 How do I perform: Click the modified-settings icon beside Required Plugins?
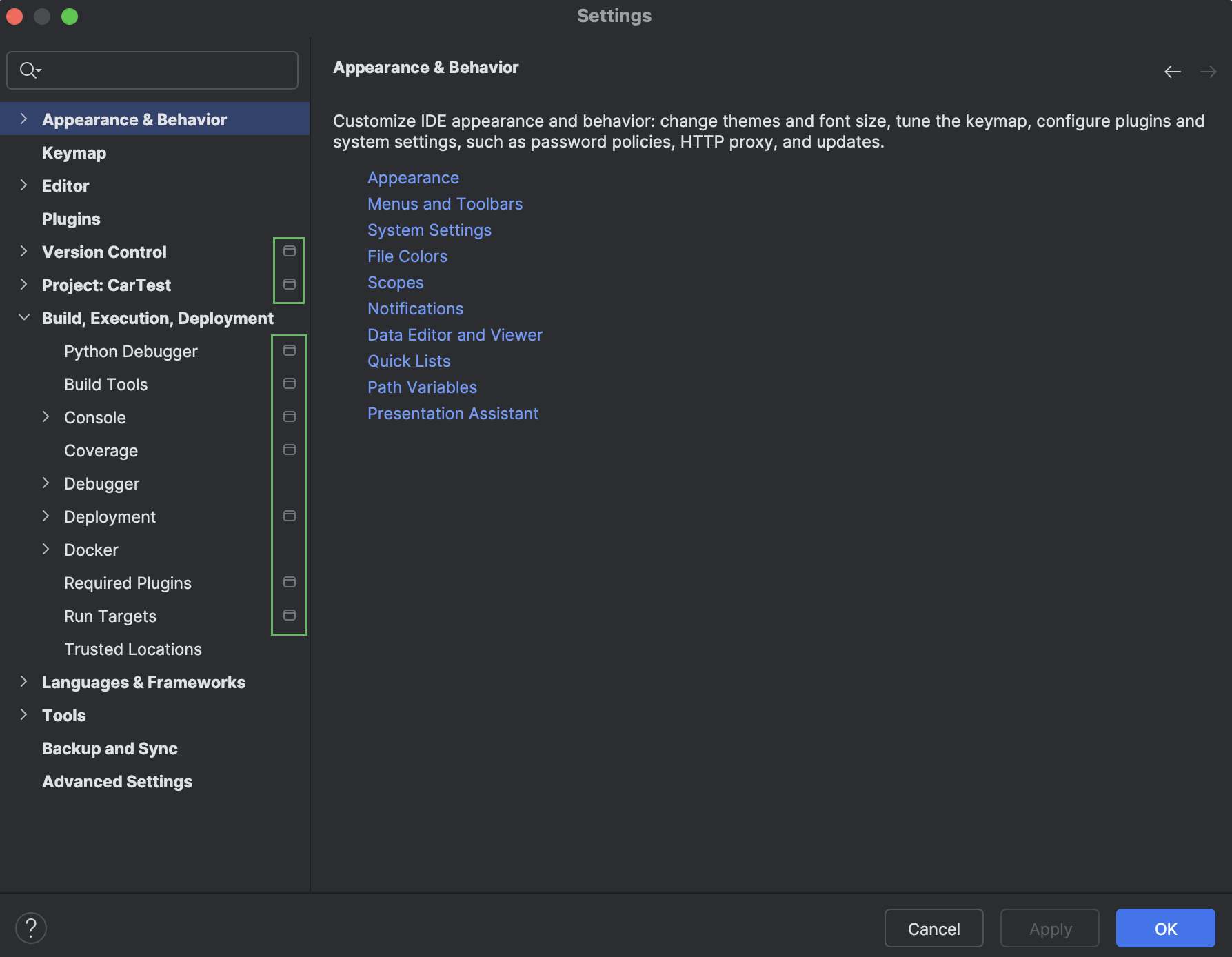(289, 582)
